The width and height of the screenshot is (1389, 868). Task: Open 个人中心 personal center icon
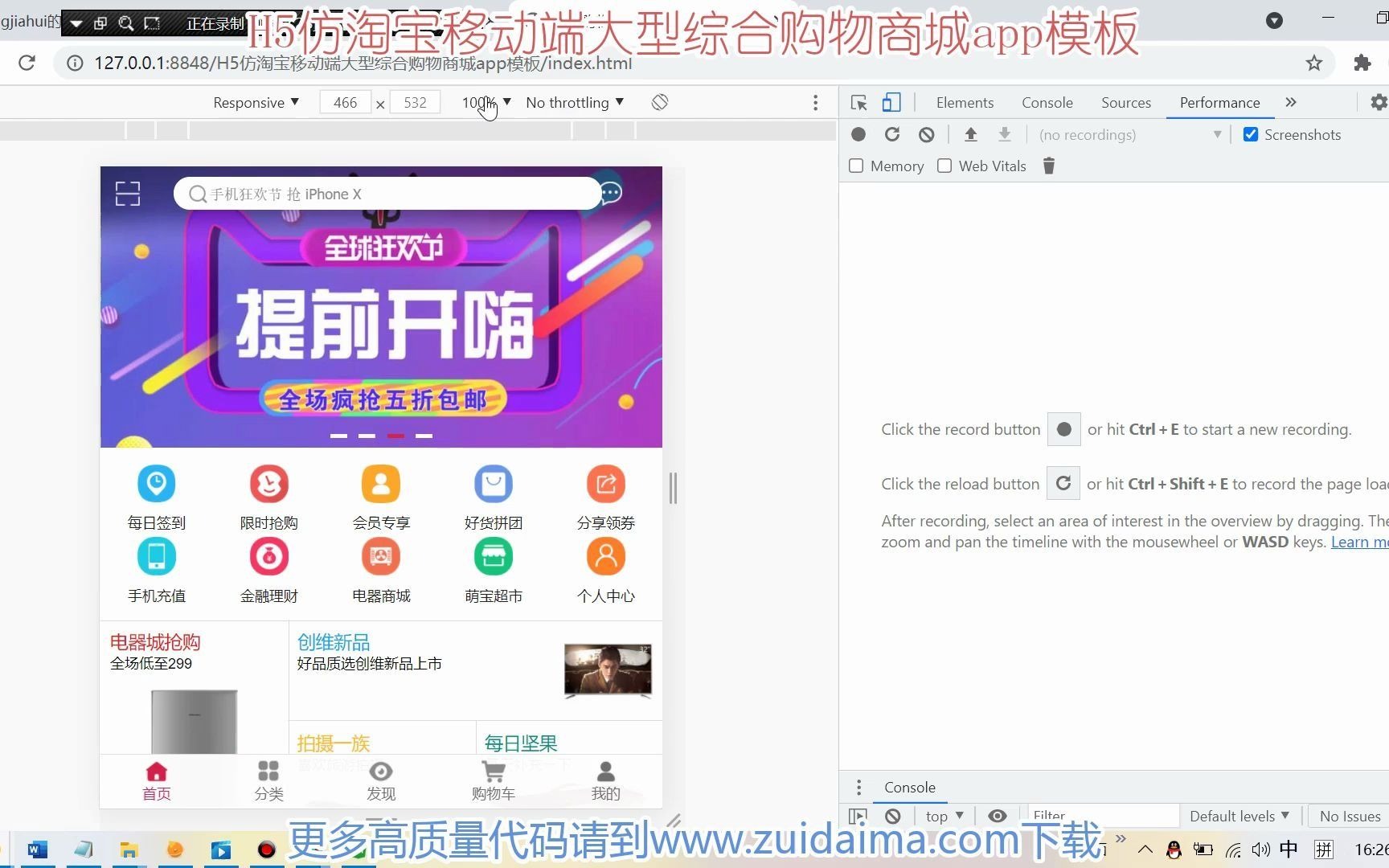pyautogui.click(x=606, y=556)
